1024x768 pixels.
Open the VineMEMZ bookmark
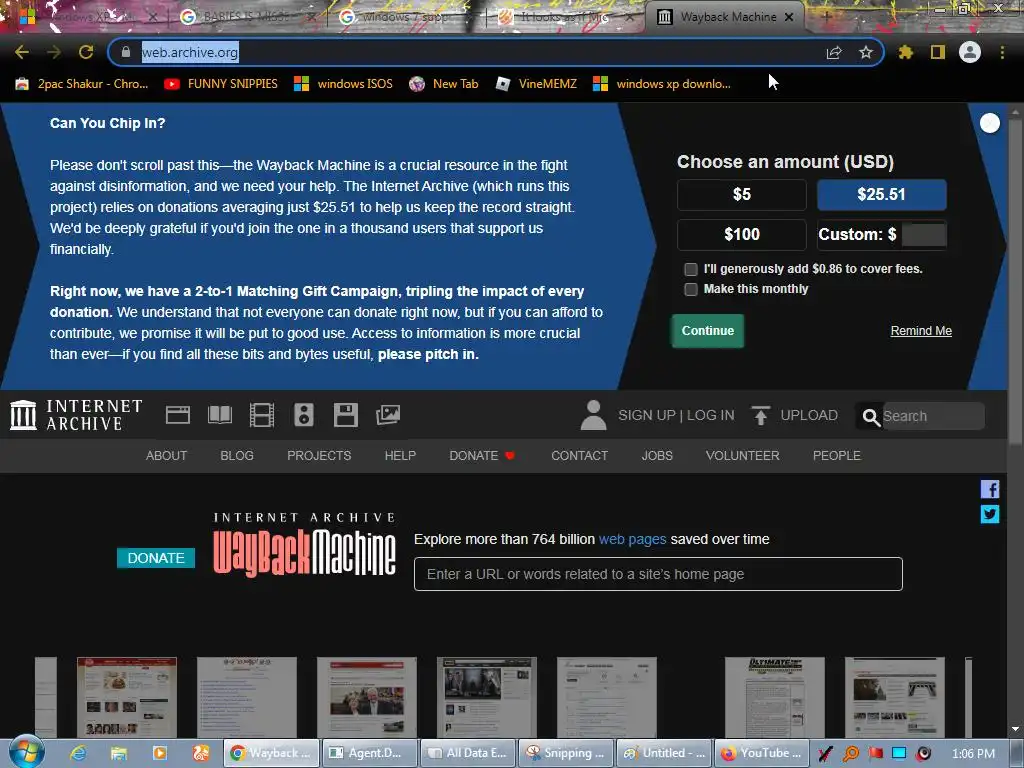pos(536,84)
